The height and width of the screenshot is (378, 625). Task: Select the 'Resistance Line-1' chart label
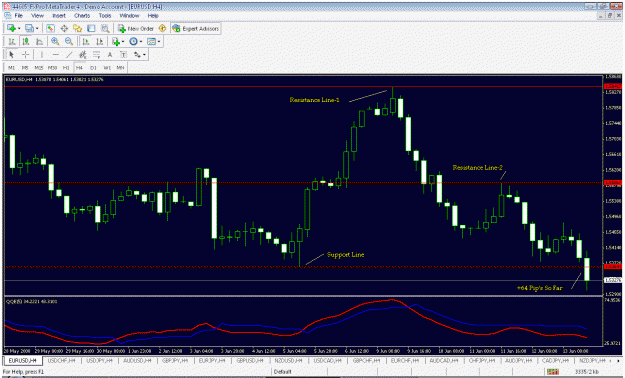click(x=314, y=100)
